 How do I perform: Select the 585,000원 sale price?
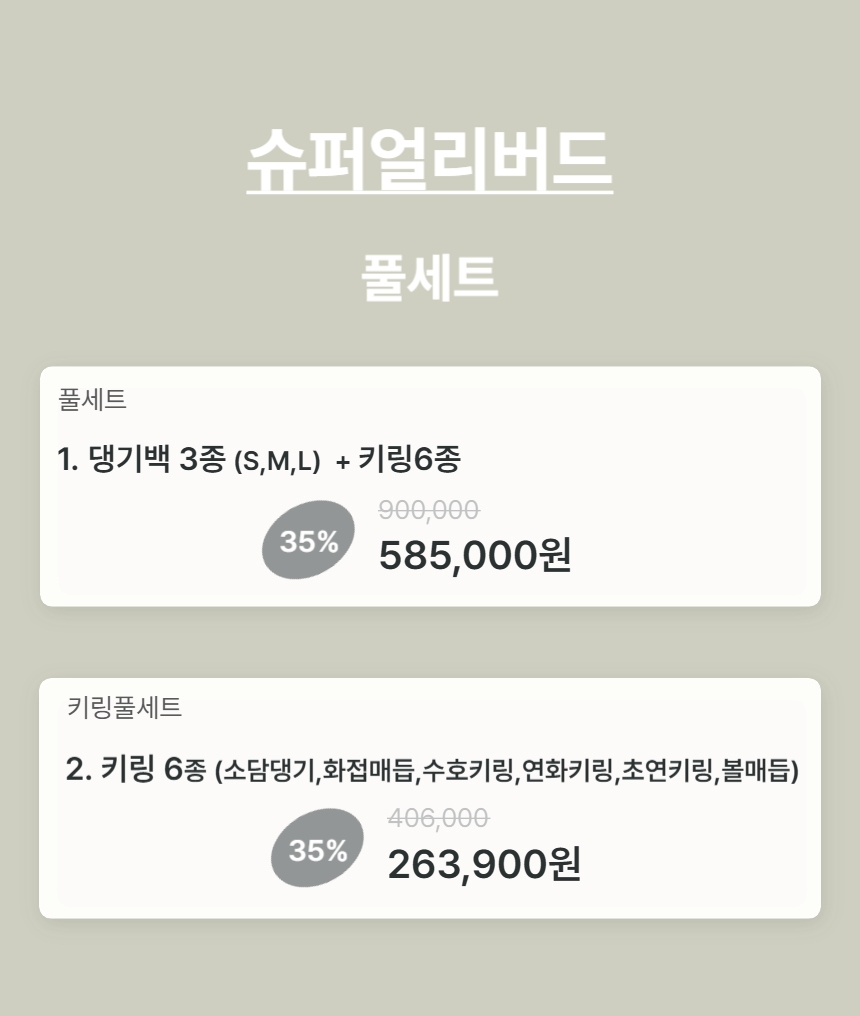point(474,555)
